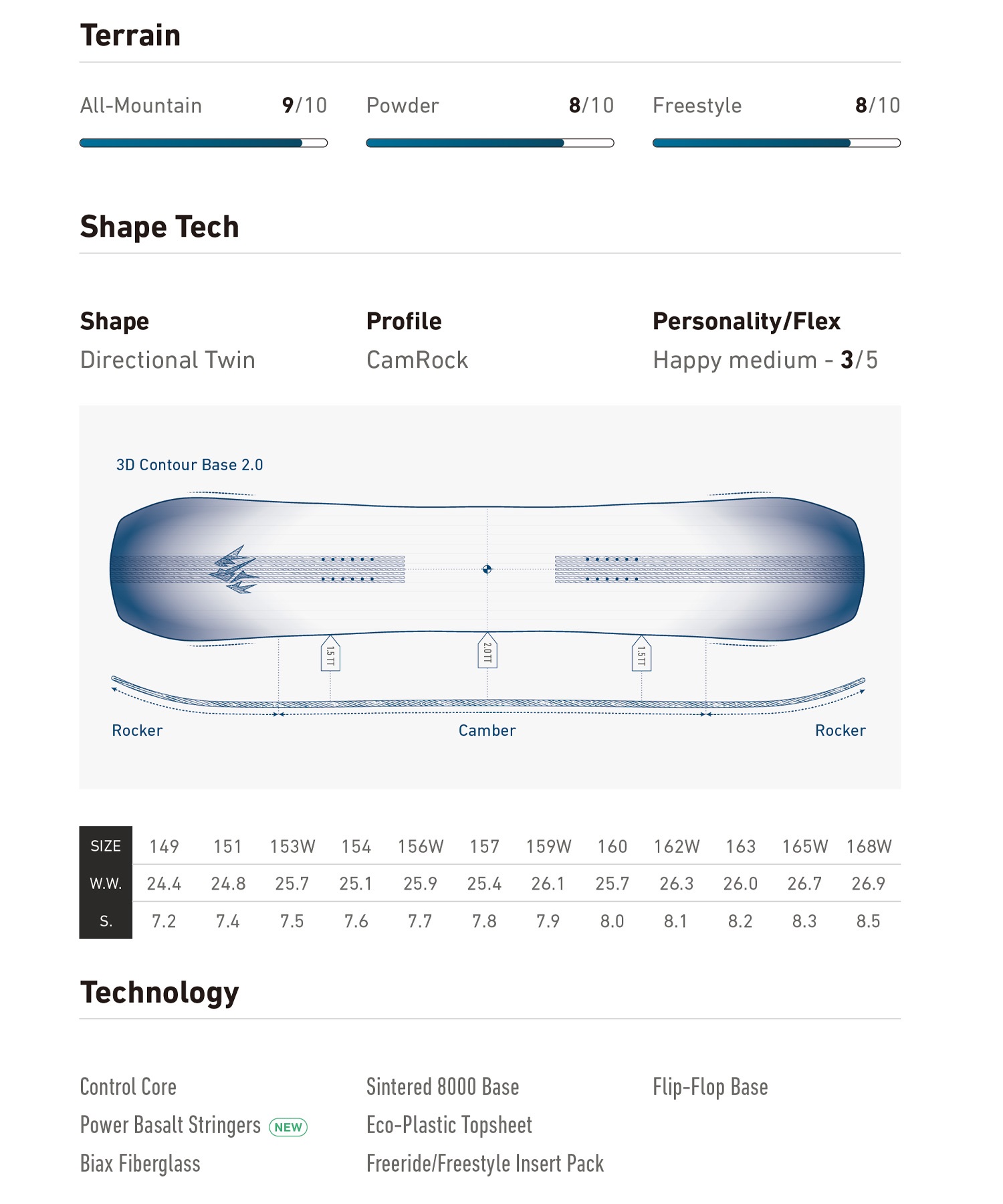This screenshot has width=1003, height=1204.
Task: Click the Jones logo graphic on the board
Action: coord(234,569)
